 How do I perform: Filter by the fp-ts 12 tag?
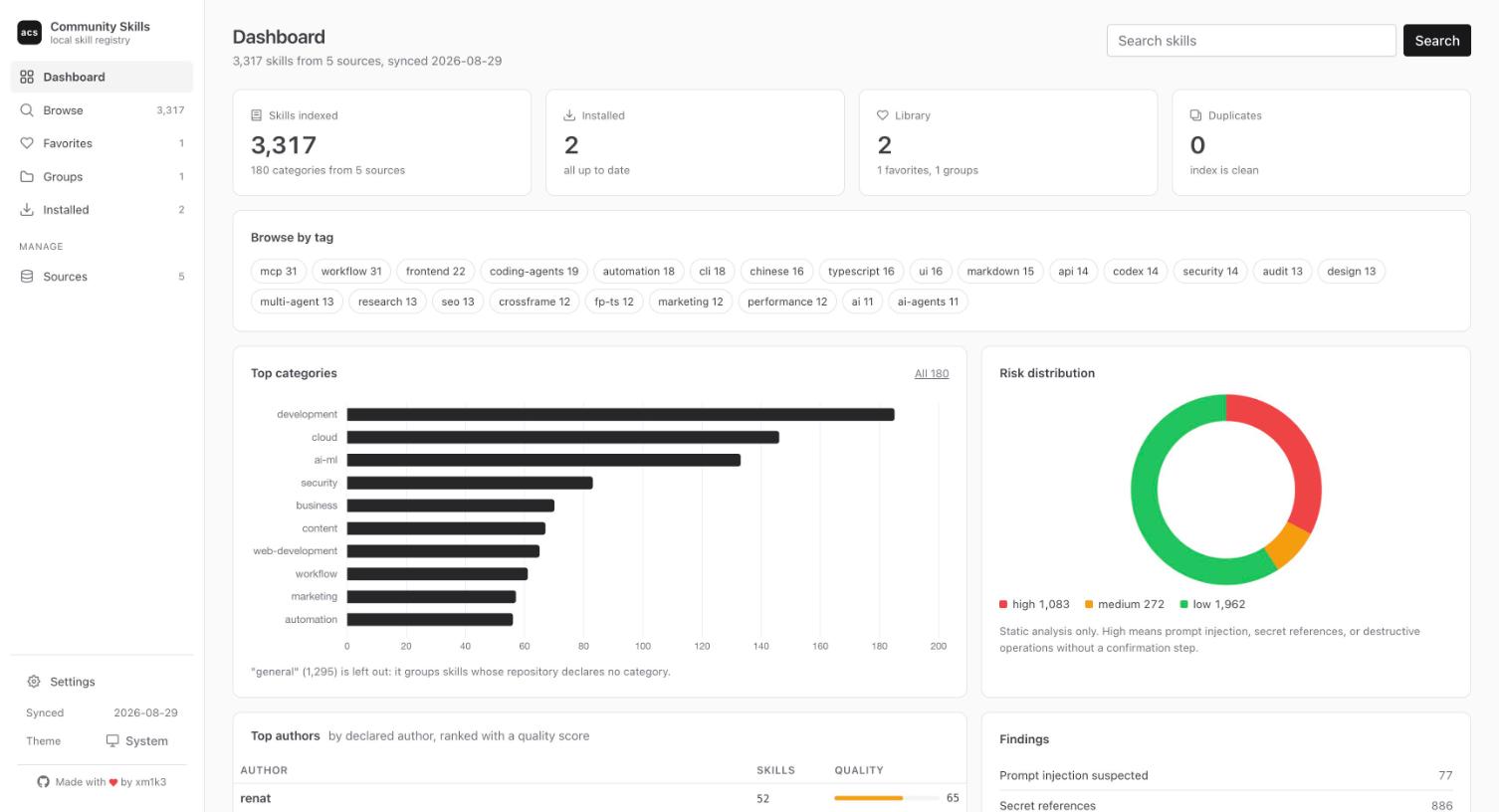point(614,302)
